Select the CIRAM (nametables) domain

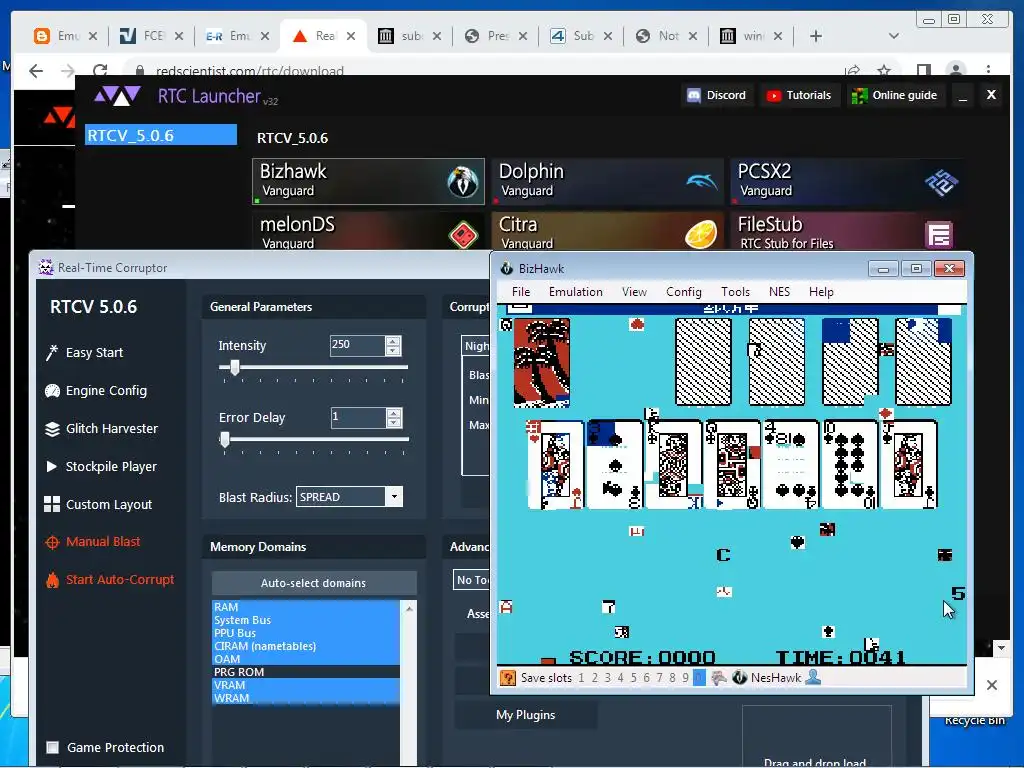[306, 646]
